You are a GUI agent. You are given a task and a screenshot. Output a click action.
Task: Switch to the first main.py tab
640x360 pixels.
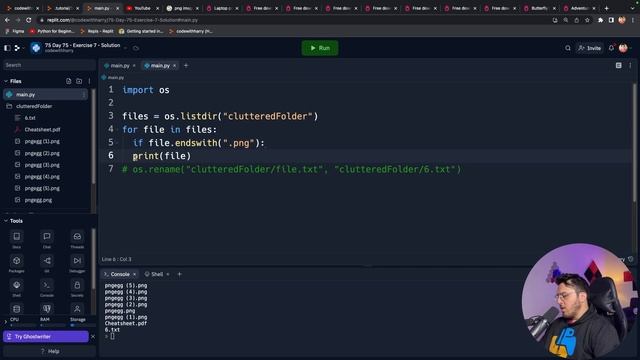pyautogui.click(x=117, y=66)
